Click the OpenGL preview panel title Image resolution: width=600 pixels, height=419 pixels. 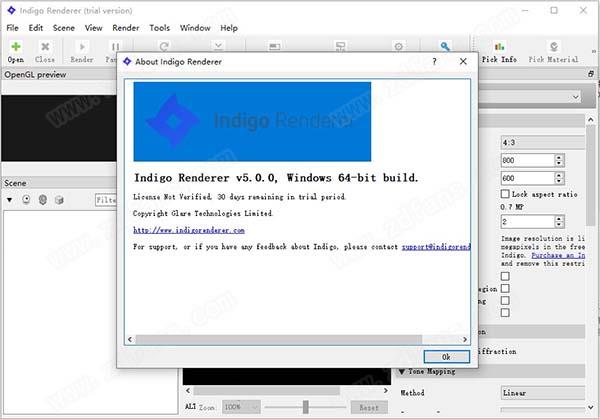tap(35, 75)
